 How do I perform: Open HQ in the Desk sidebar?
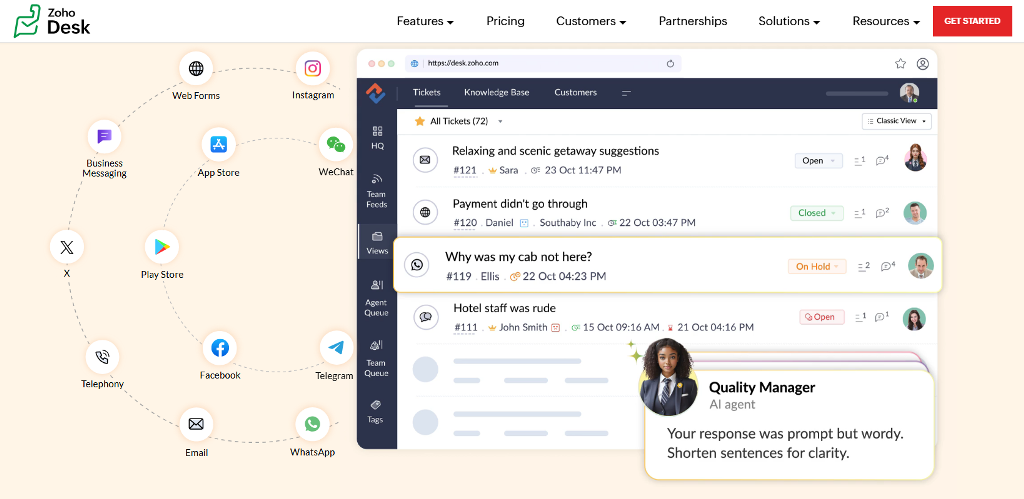tap(377, 137)
